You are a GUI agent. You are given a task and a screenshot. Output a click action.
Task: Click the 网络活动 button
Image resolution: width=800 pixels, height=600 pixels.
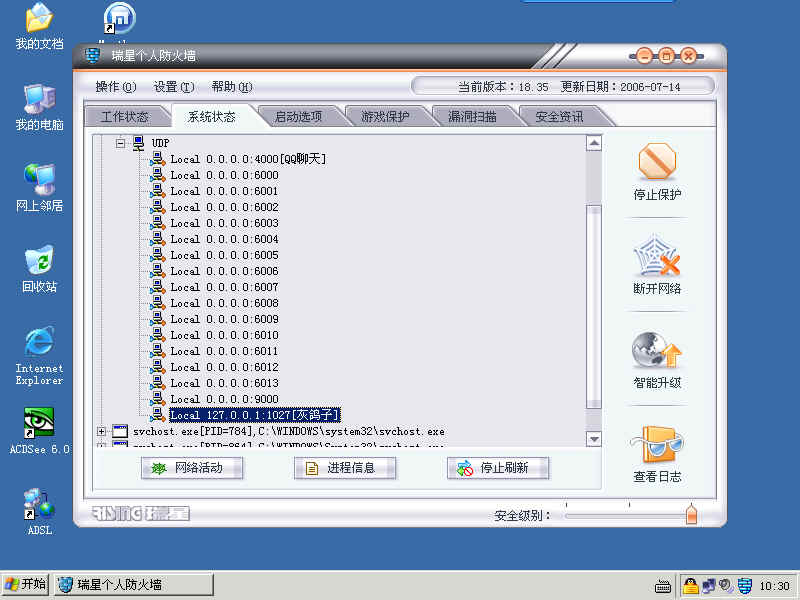pos(192,468)
